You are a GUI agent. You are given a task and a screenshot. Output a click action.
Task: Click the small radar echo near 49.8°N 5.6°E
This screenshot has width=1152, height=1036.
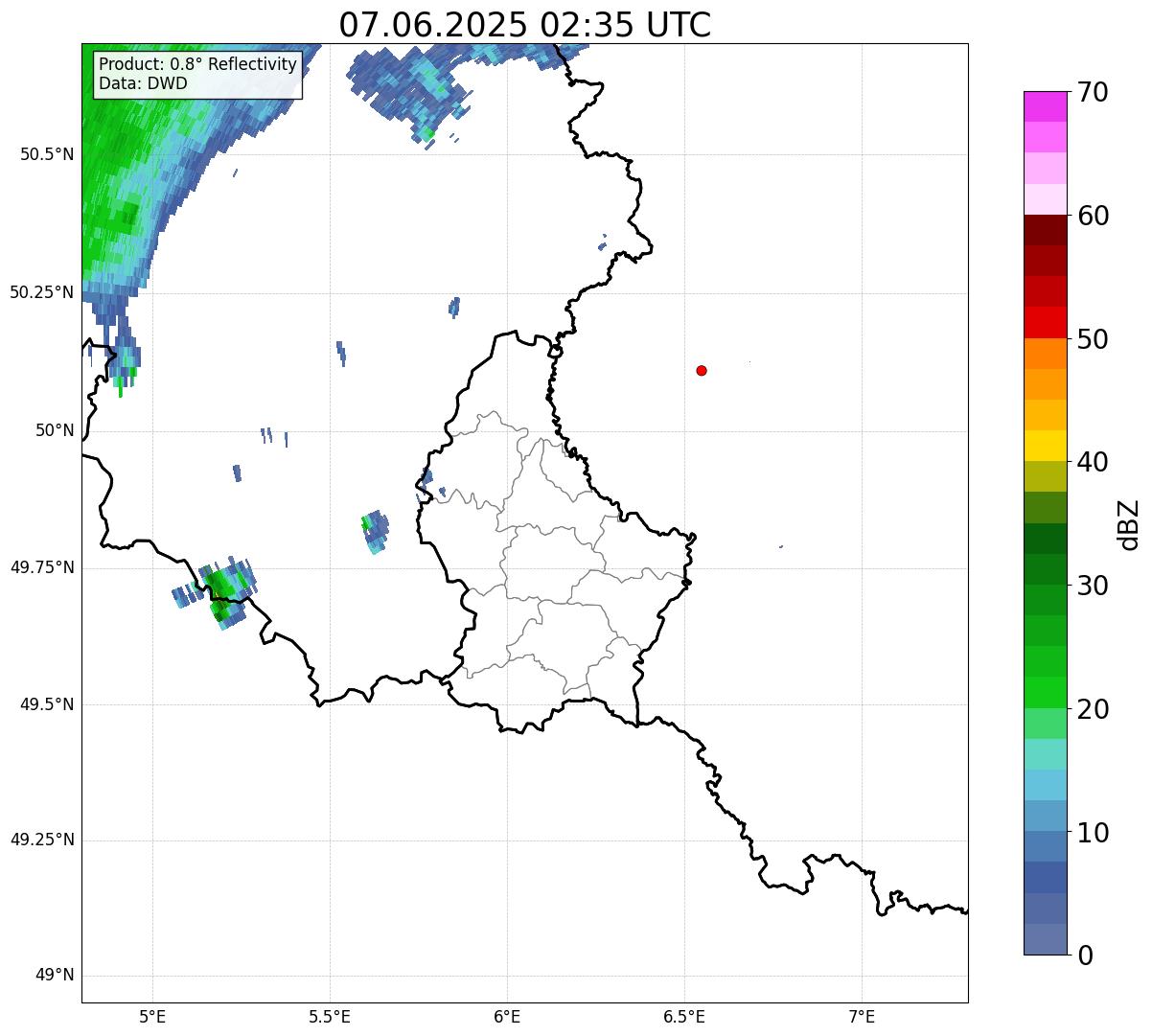pyautogui.click(x=375, y=531)
